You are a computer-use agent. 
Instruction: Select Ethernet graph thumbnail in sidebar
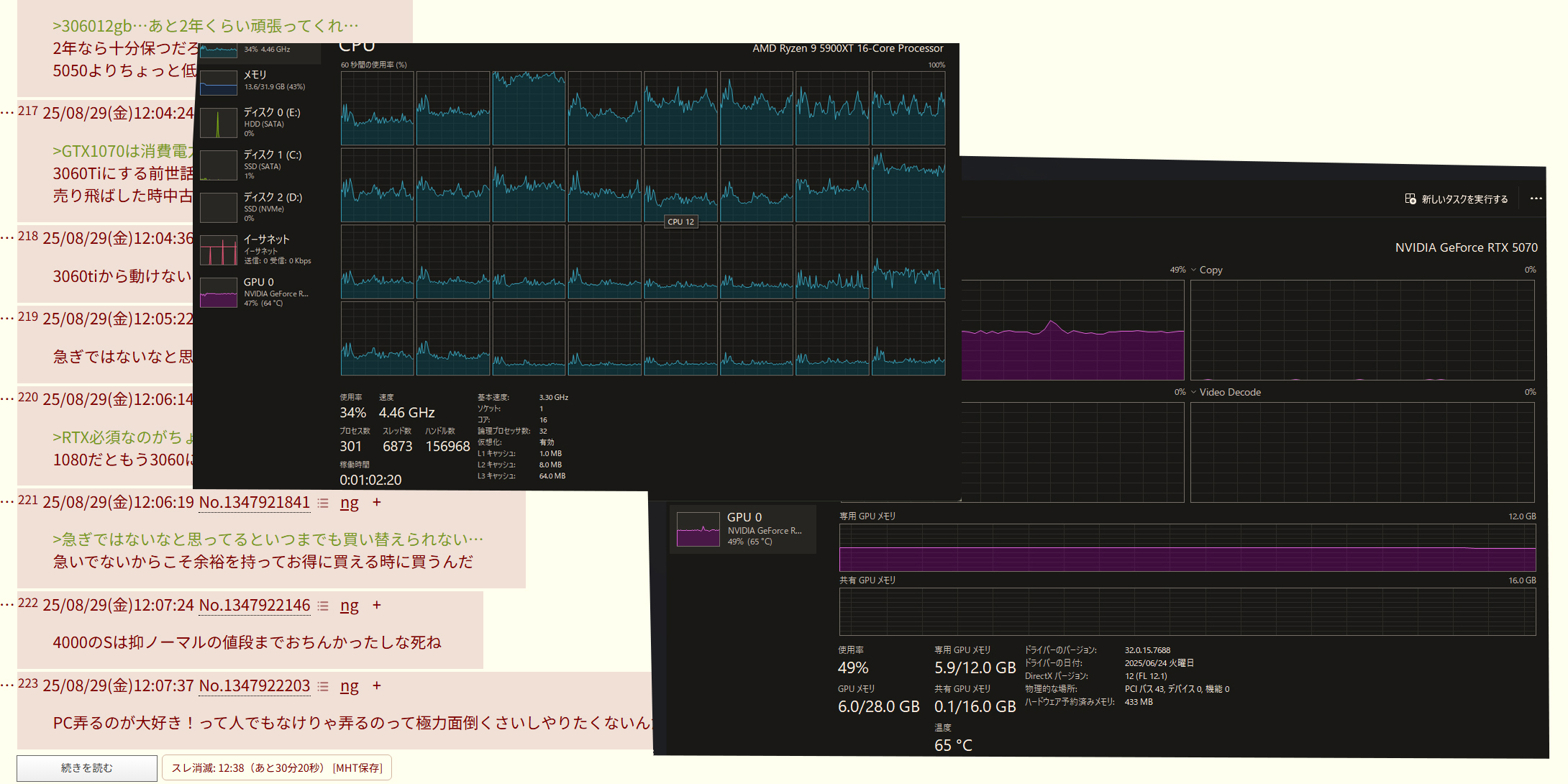[219, 250]
